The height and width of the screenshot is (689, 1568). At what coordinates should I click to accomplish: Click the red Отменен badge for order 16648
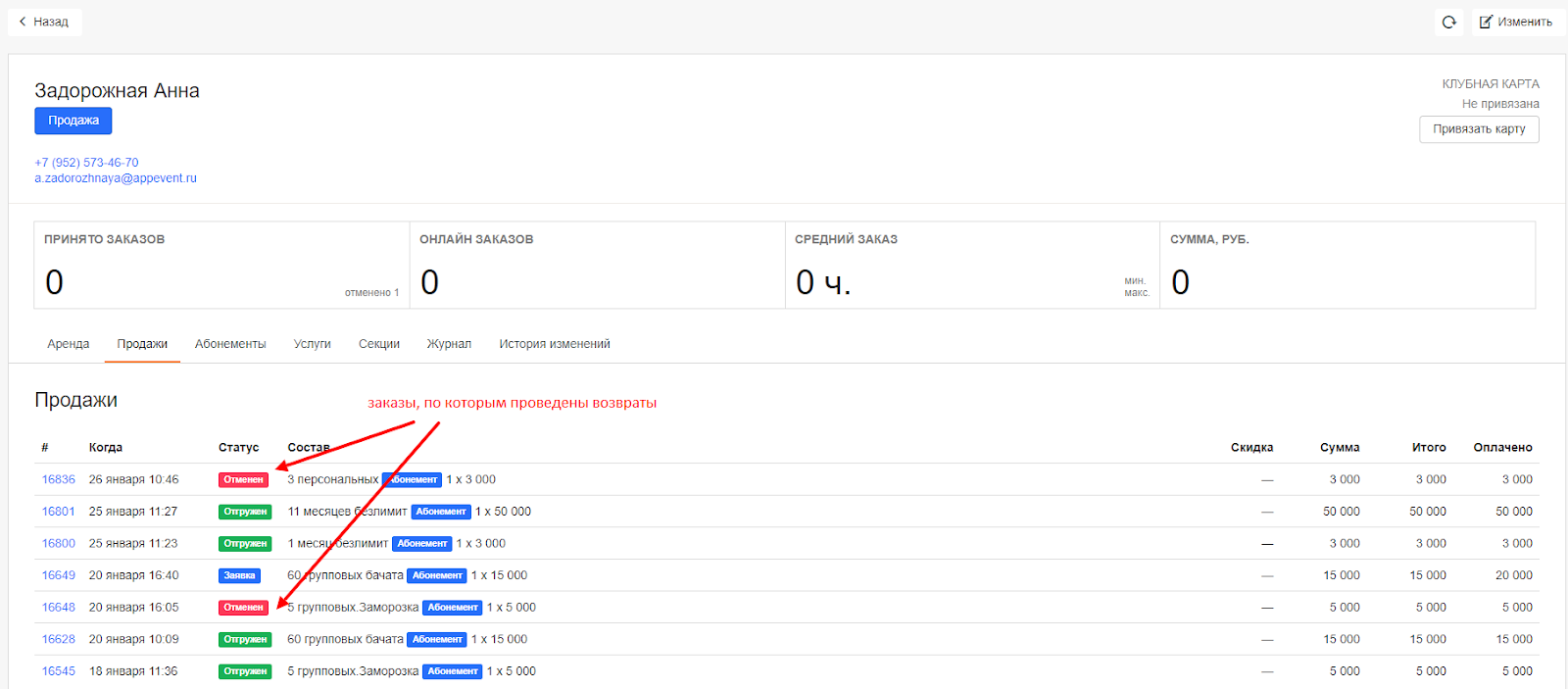pyautogui.click(x=243, y=608)
